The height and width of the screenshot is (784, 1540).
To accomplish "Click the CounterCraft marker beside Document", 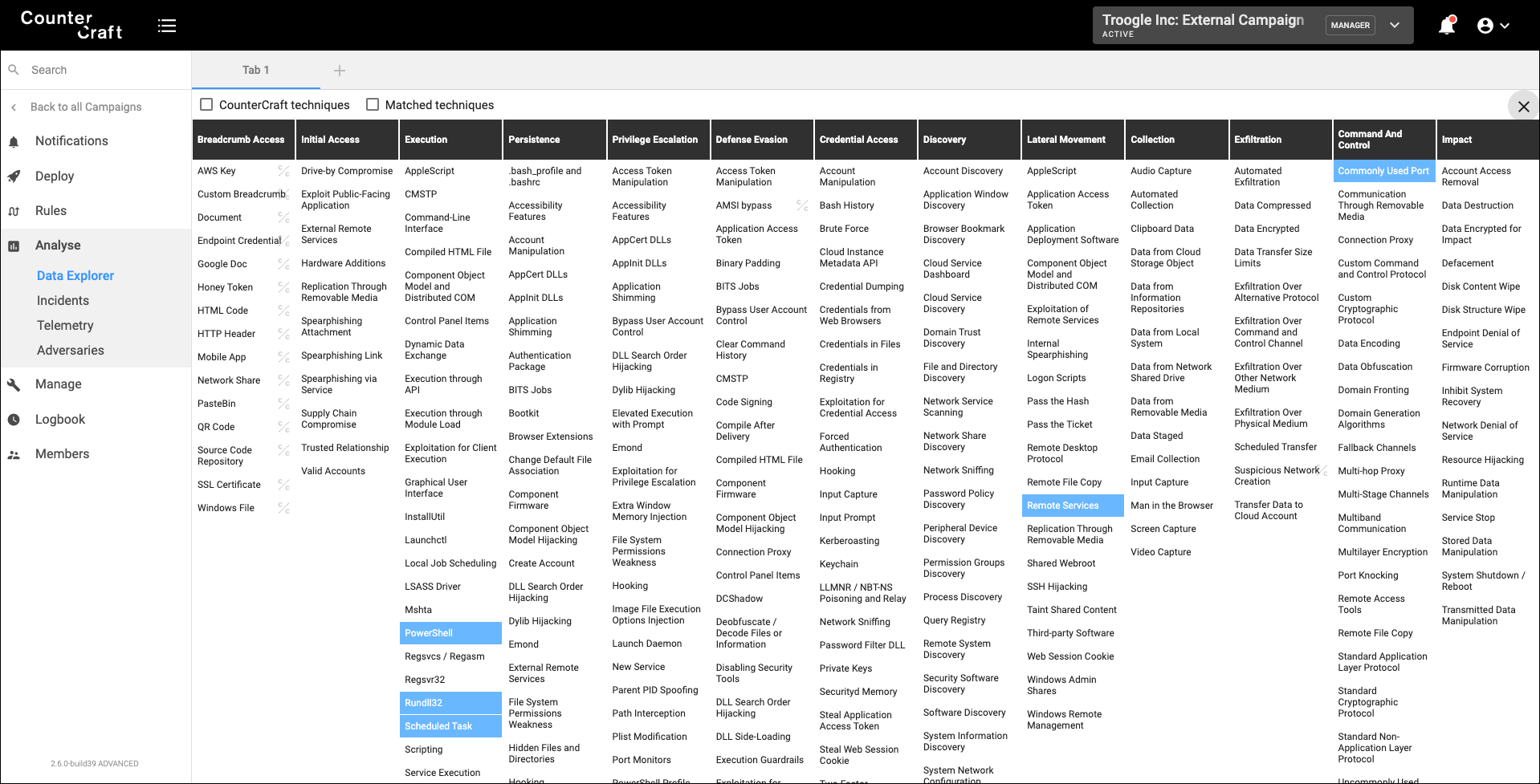I will point(283,217).
